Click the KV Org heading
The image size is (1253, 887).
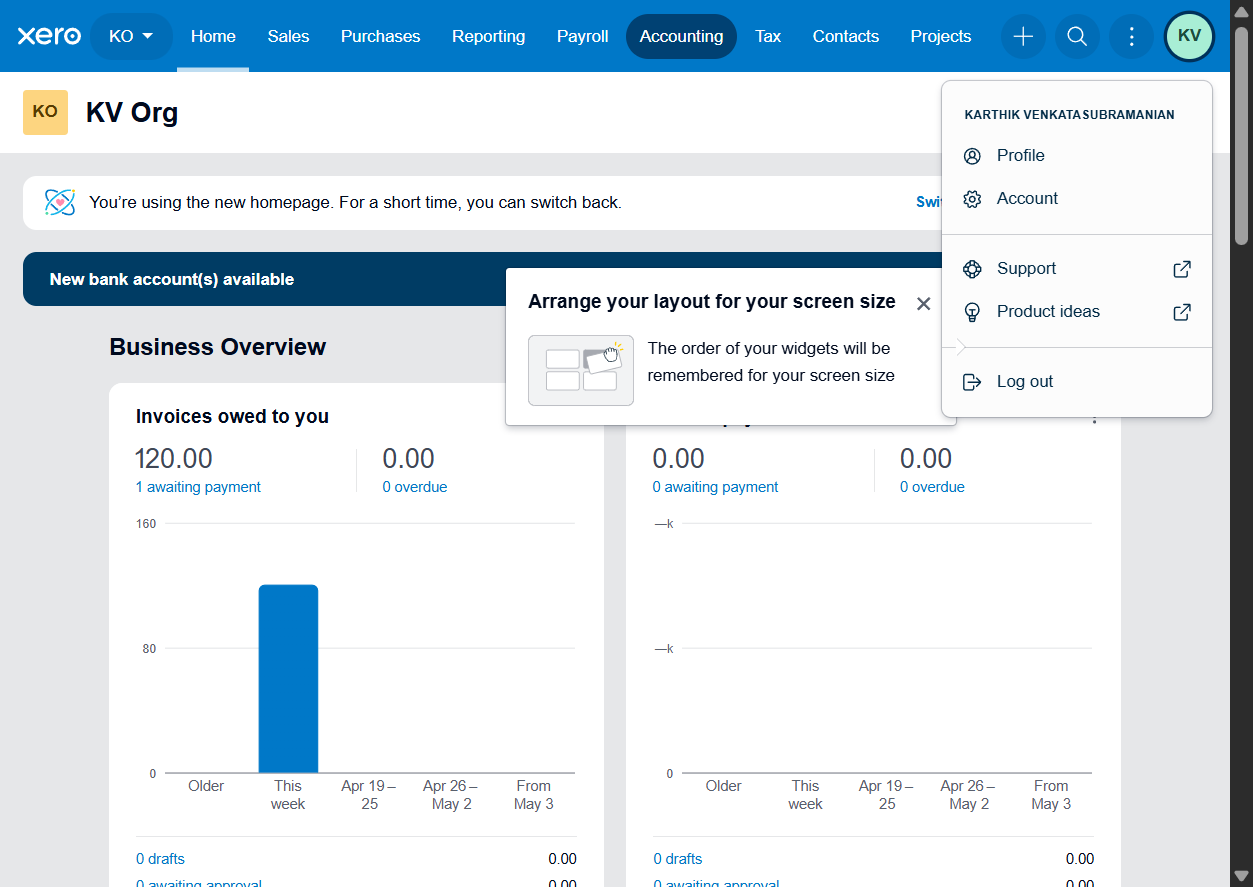click(132, 112)
